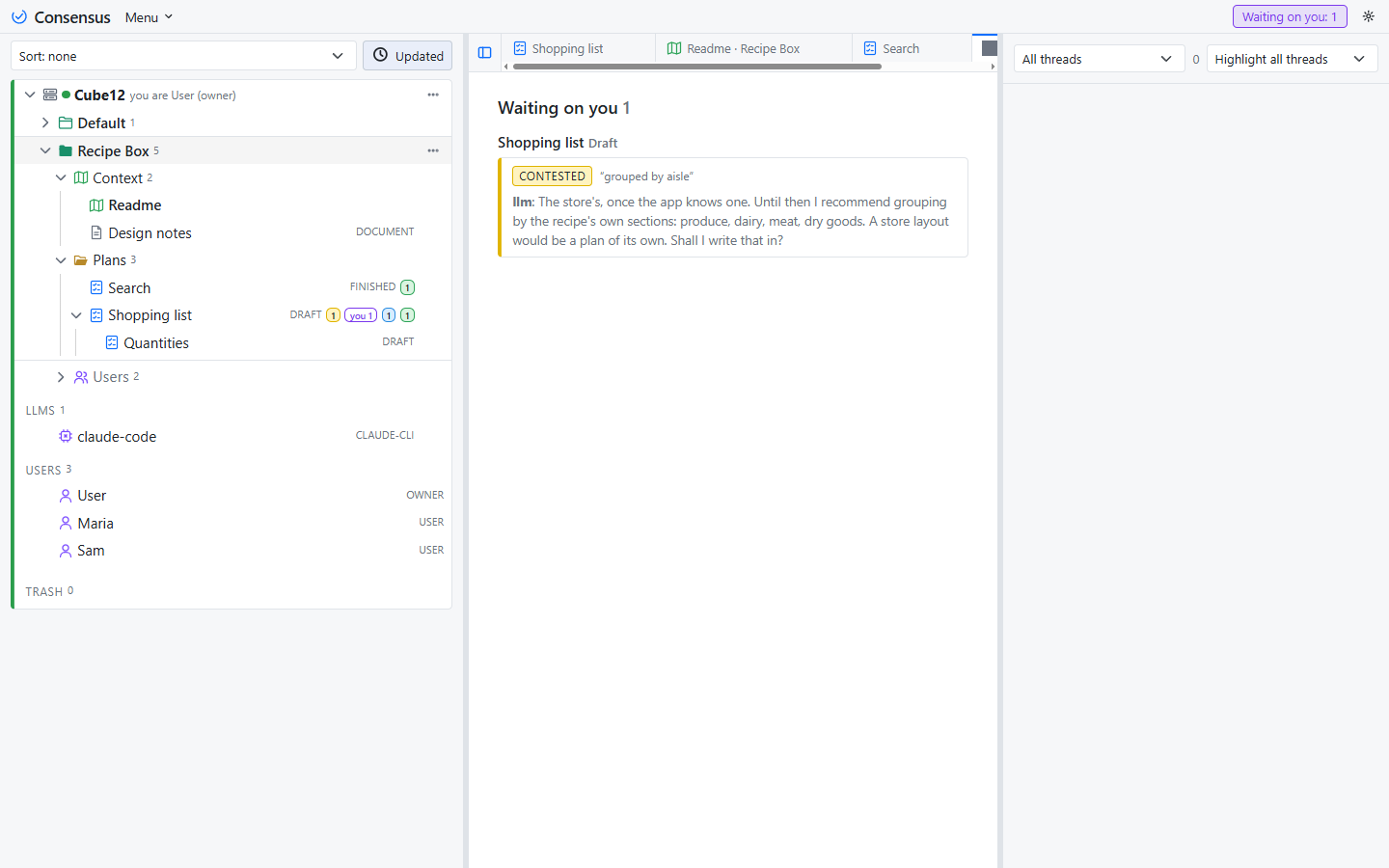The width and height of the screenshot is (1389, 868).
Task: Select the User owner row
Action: pyautogui.click(x=231, y=496)
